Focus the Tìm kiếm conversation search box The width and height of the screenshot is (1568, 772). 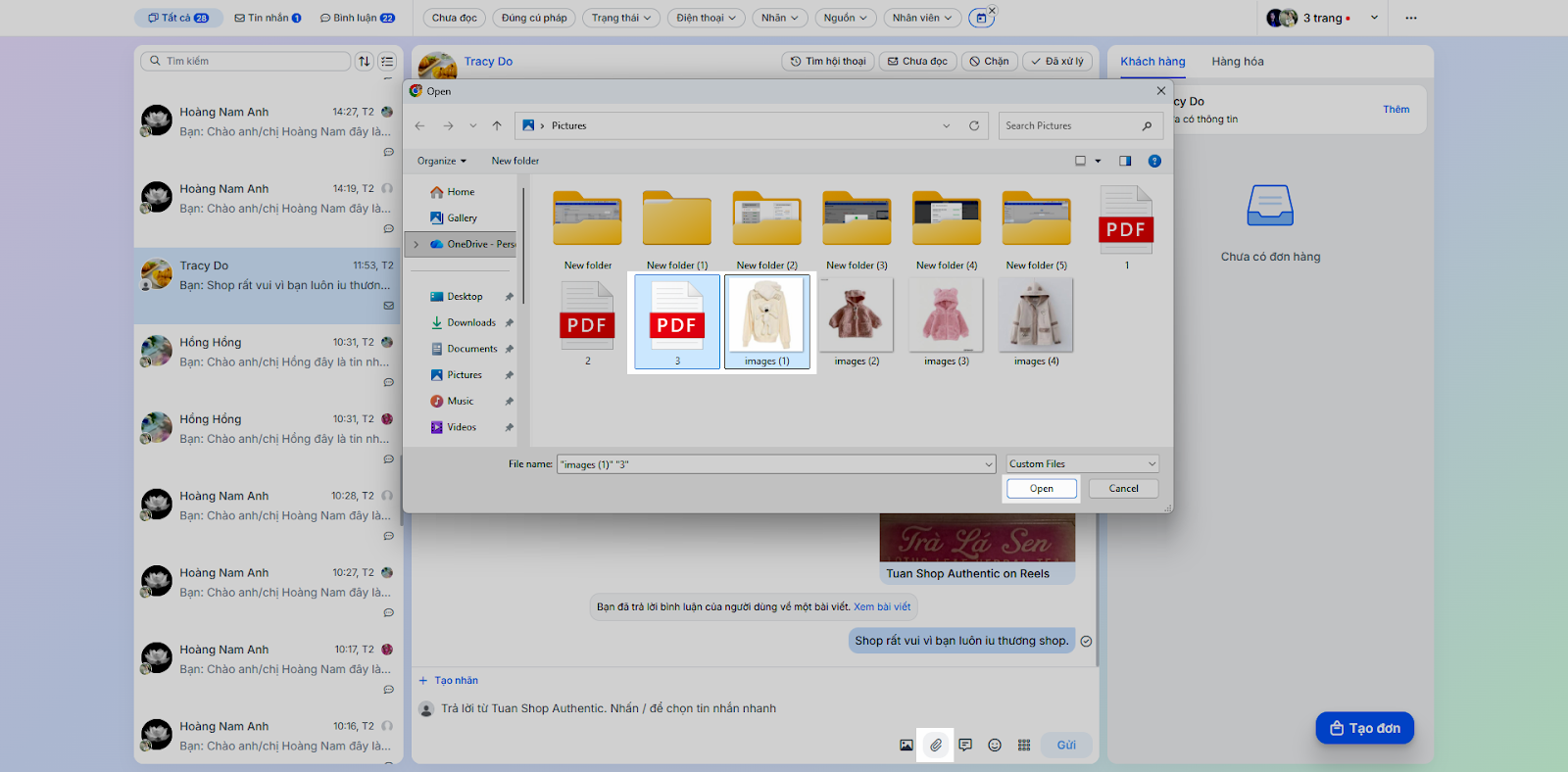246,61
